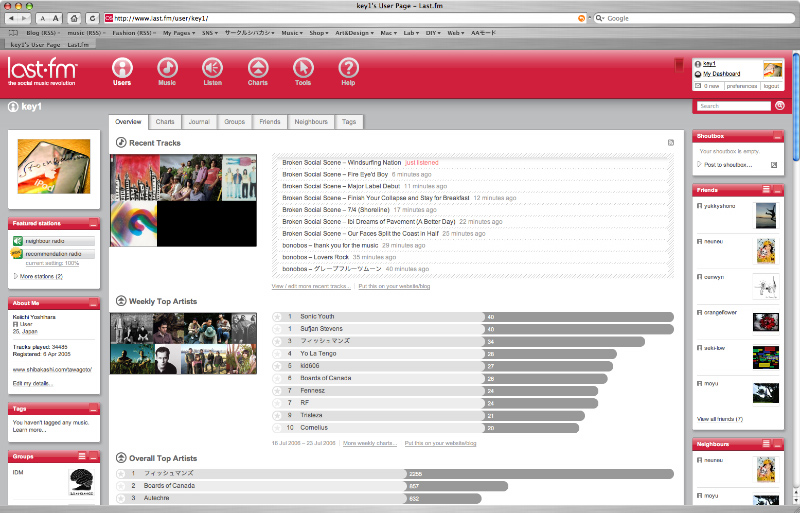Collapse the Friends panel
The height and width of the screenshot is (513, 800).
click(x=777, y=190)
